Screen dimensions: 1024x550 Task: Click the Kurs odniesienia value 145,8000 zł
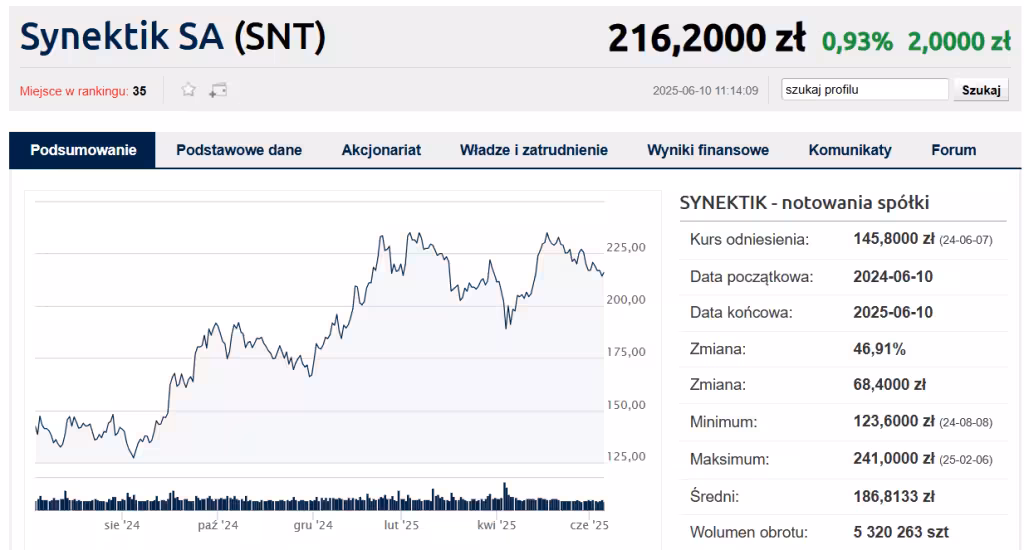click(x=893, y=239)
